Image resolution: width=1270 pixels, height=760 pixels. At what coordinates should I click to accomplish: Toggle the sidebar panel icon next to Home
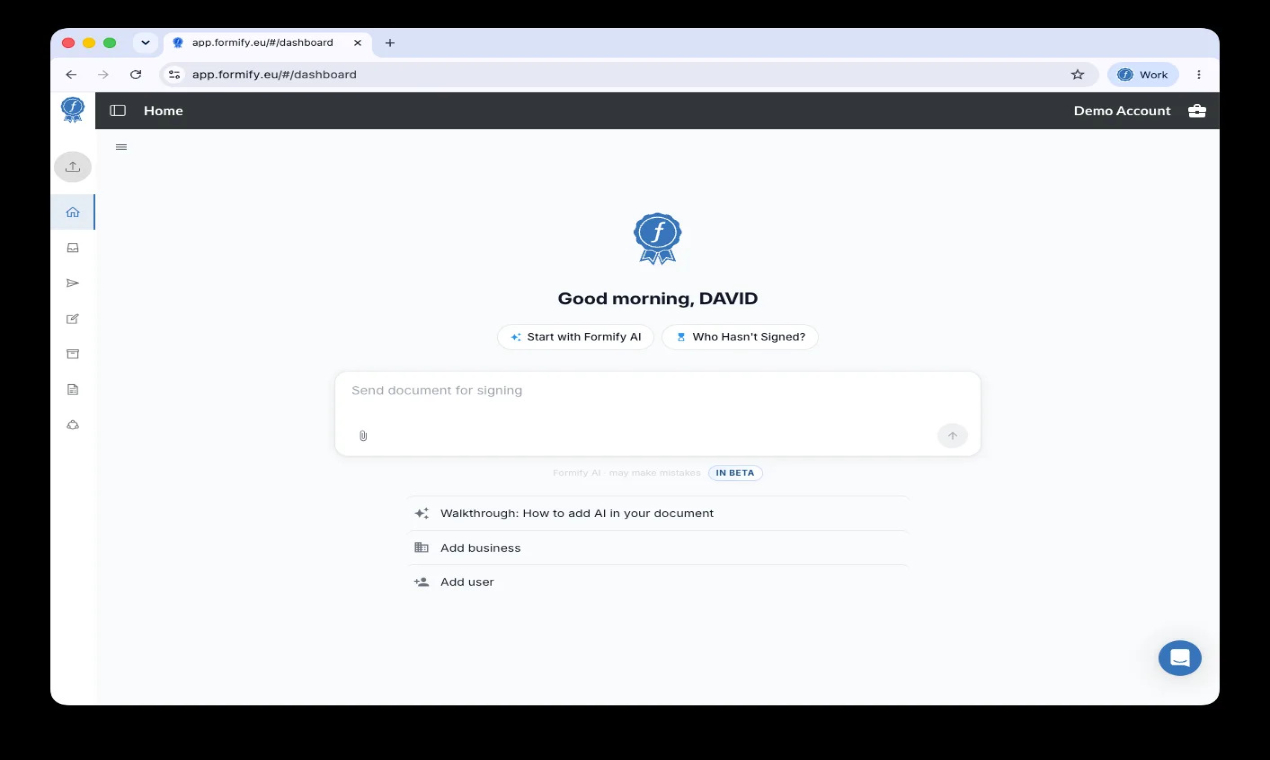tap(118, 111)
